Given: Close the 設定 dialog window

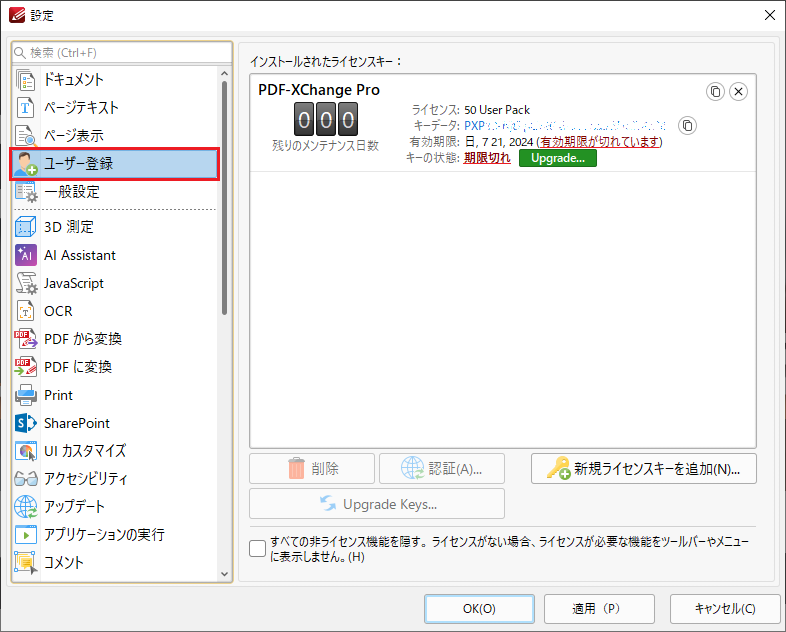Looking at the screenshot, I should (770, 16).
